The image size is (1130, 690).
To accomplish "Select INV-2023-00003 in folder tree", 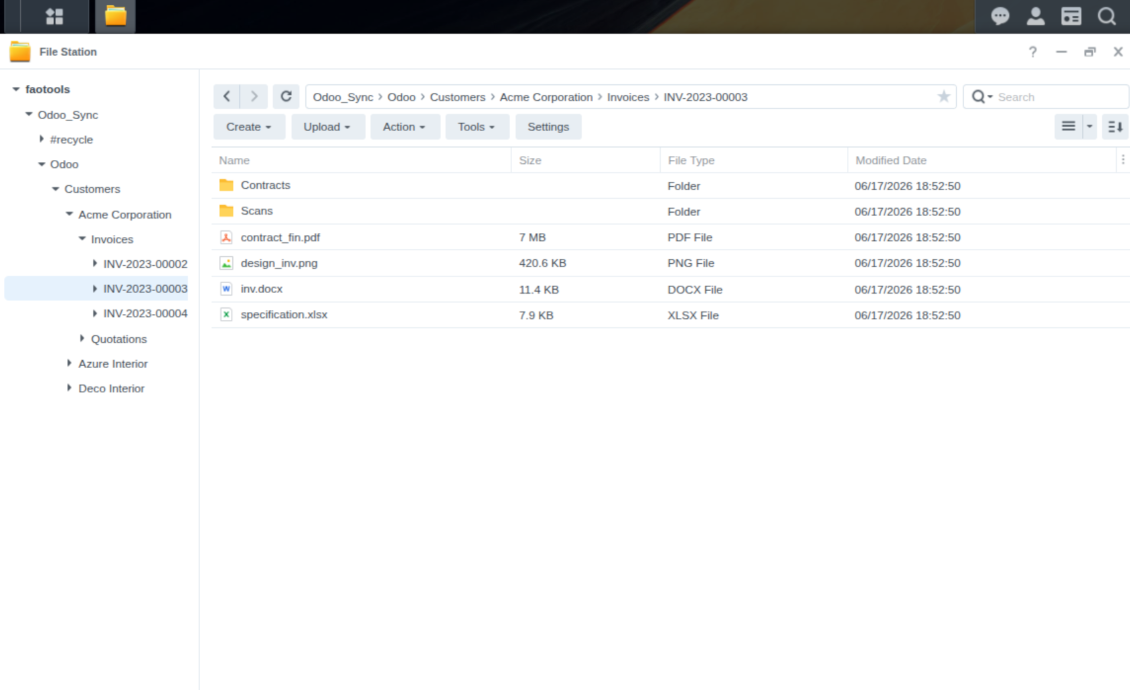I will (x=145, y=288).
